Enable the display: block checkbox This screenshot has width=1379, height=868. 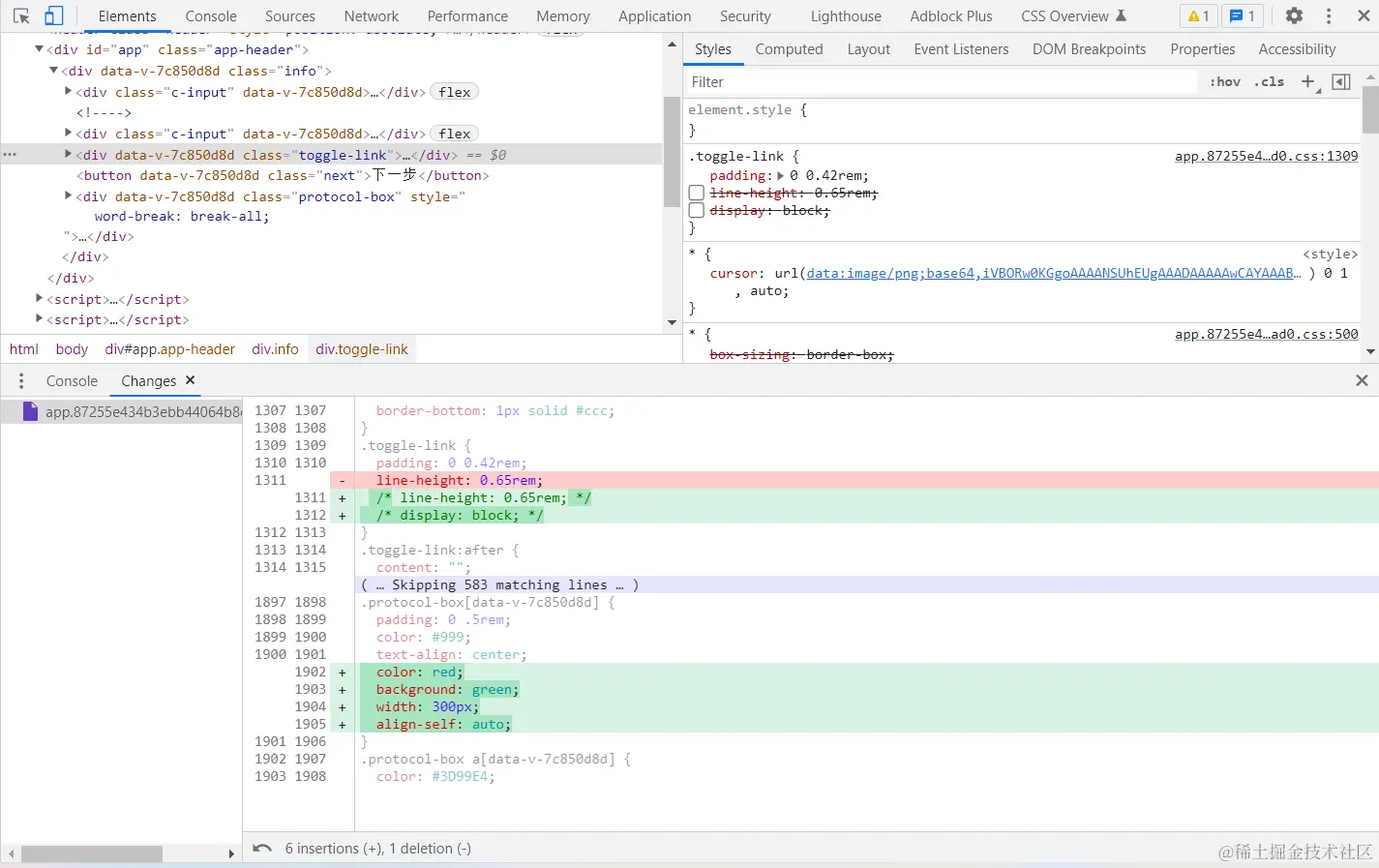(696, 211)
